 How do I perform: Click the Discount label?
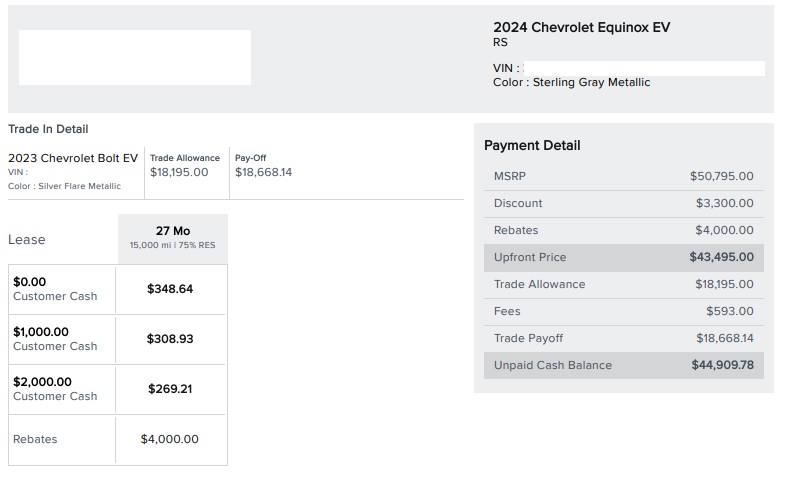point(518,204)
